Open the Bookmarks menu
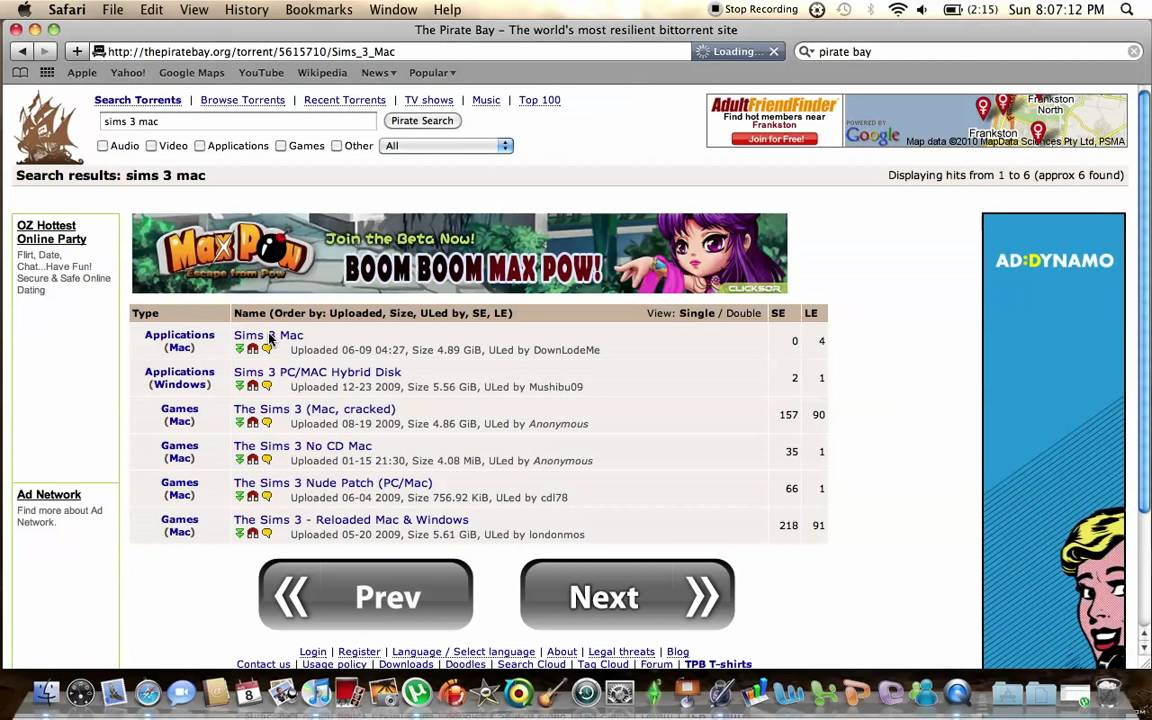This screenshot has height=720, width=1152. (319, 10)
